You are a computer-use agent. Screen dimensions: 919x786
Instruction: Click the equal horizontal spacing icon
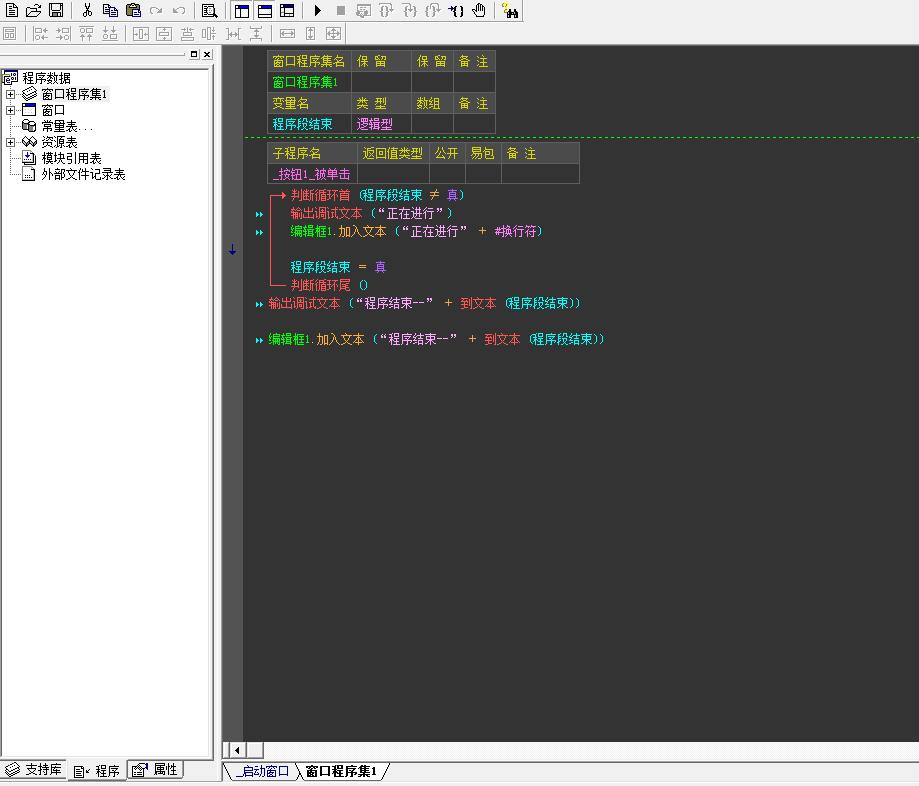(233, 33)
